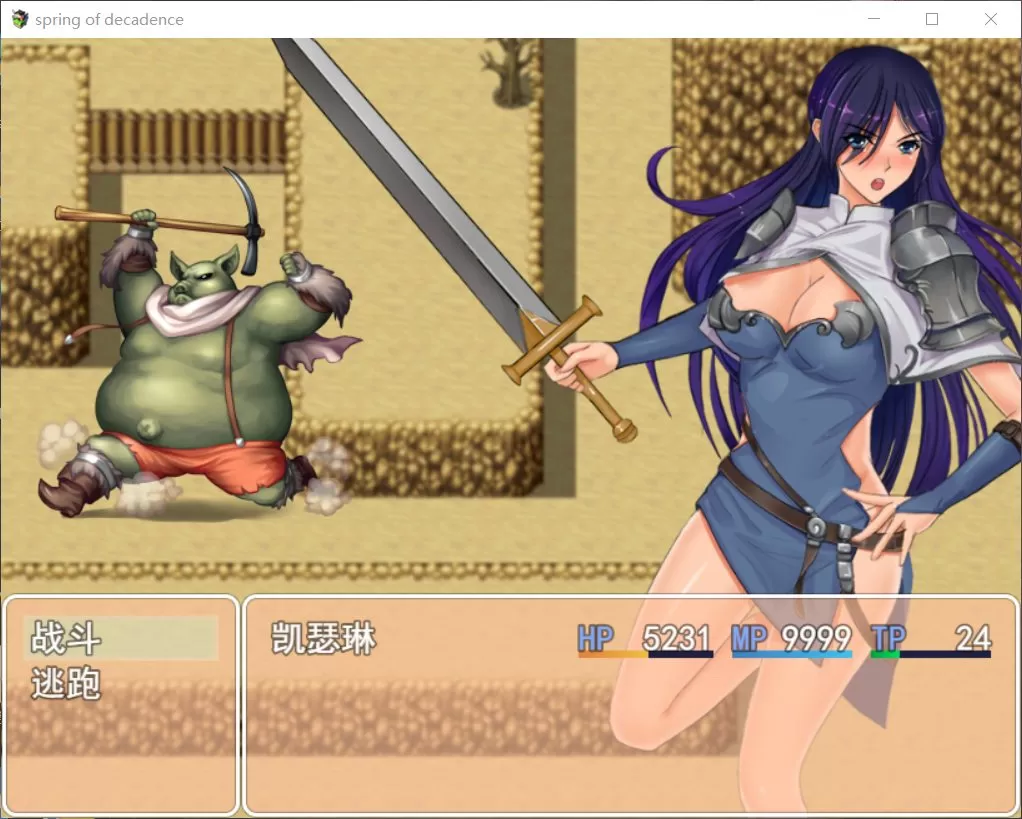Viewport: 1022px width, 819px height.
Task: Click the HP value 5231
Action: (x=676, y=638)
